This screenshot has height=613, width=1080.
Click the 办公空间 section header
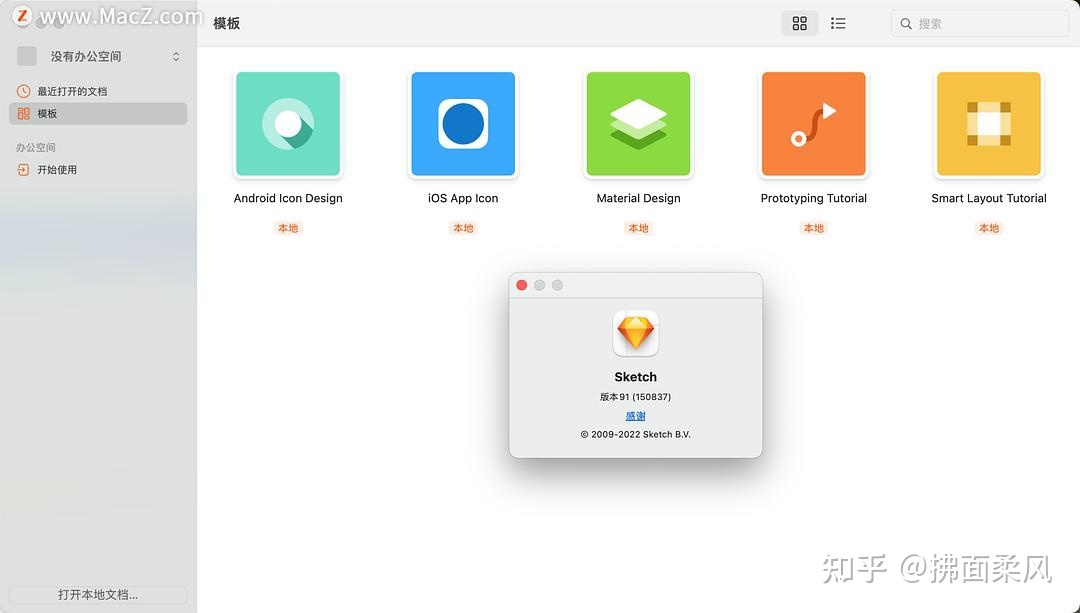(36, 147)
